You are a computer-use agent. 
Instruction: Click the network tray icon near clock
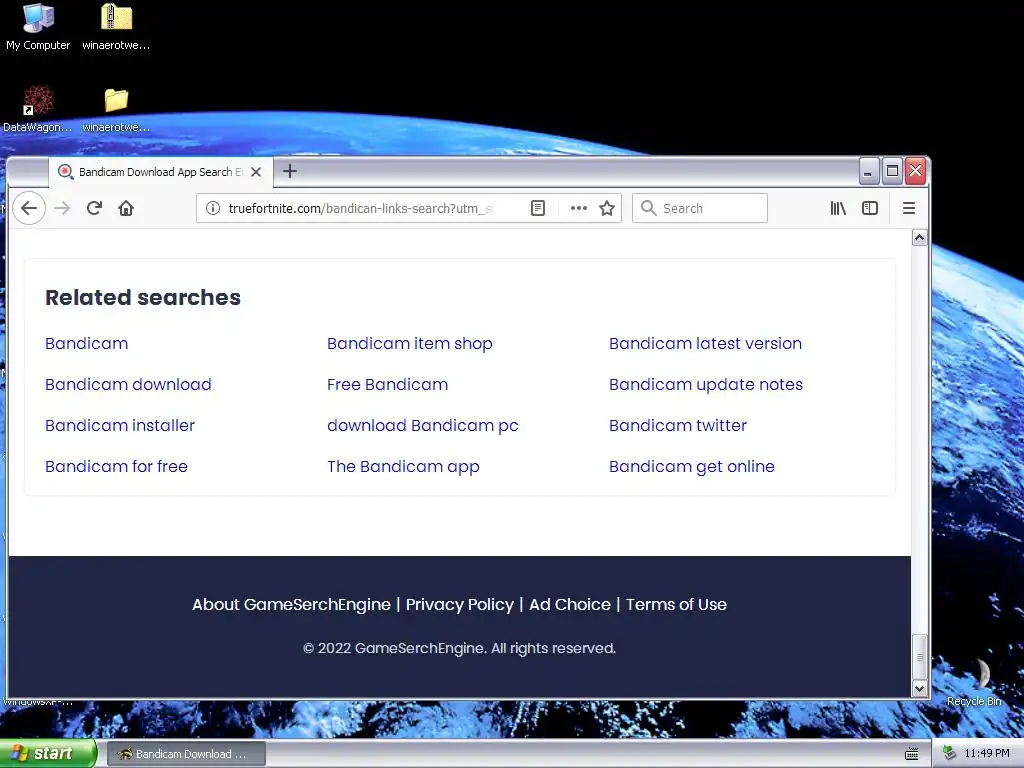point(950,754)
